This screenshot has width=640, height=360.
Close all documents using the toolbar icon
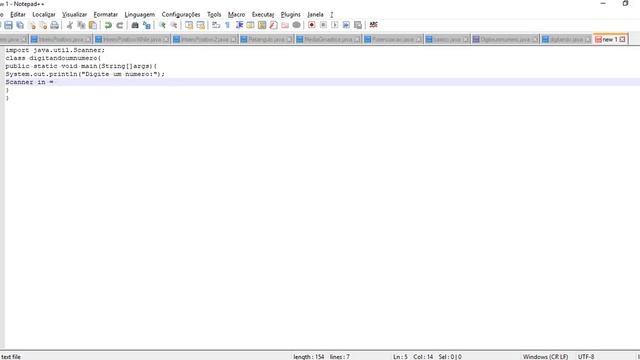coord(43,25)
